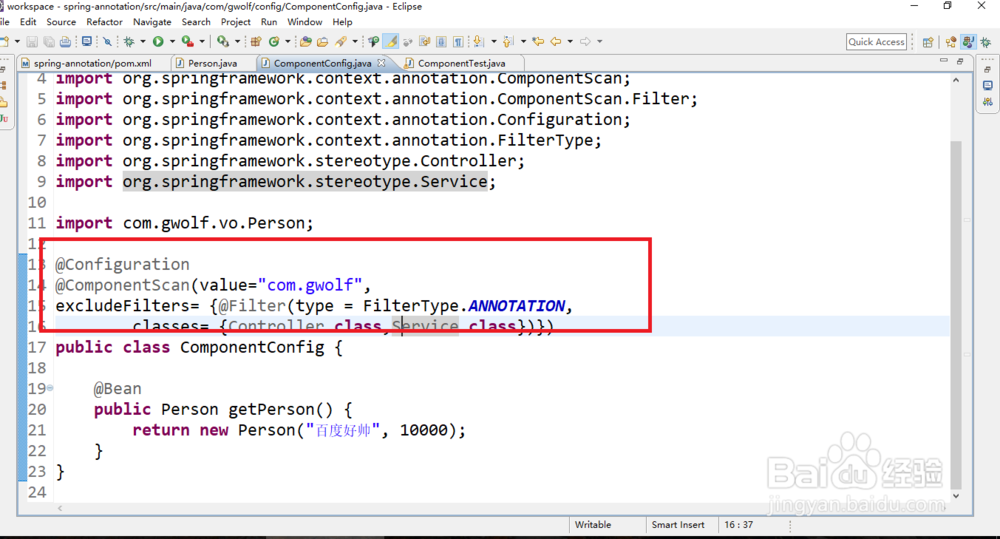This screenshot has width=1000, height=539.
Task: Open the New wizard dropdown arrow
Action: tap(17, 41)
